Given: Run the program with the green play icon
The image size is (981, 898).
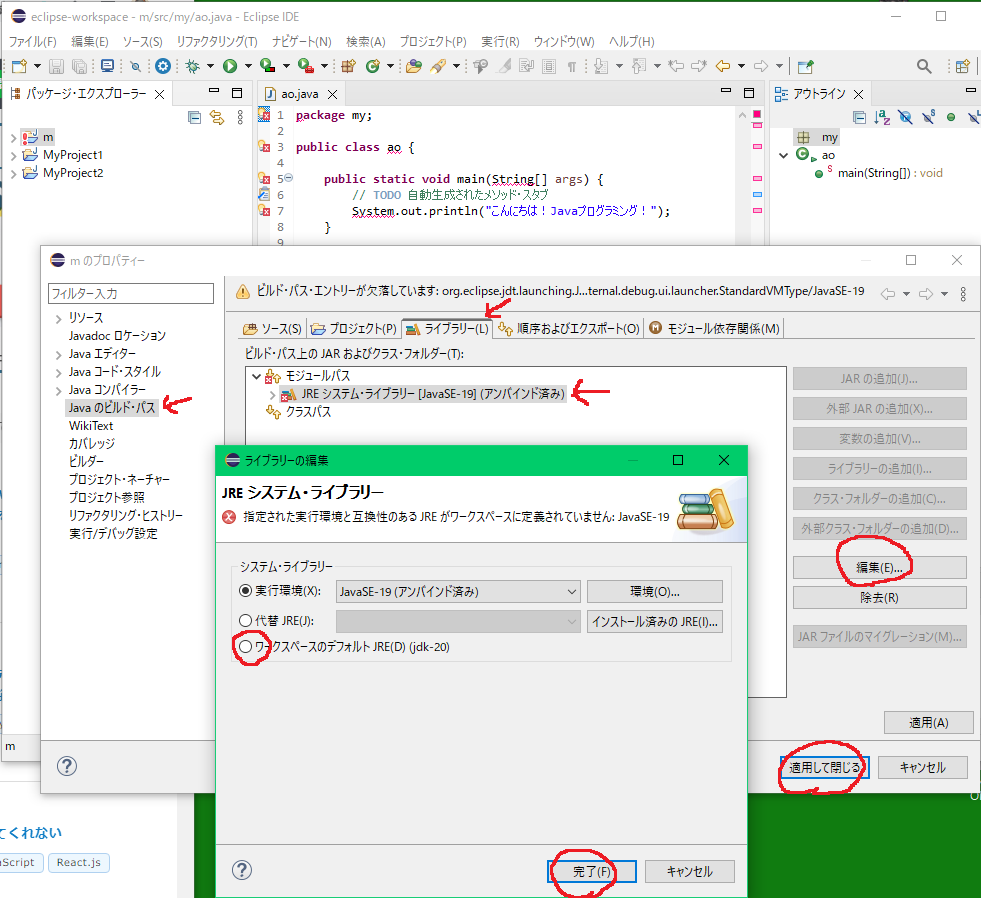Looking at the screenshot, I should tap(230, 66).
